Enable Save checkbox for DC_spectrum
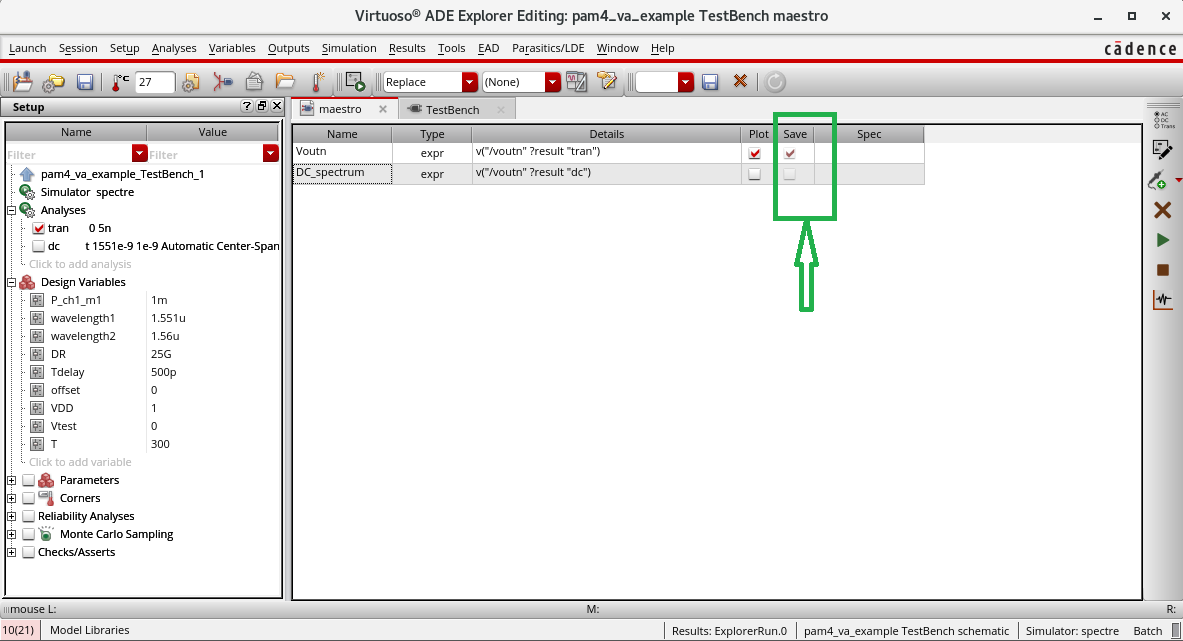Image resolution: width=1183 pixels, height=641 pixels. pos(790,174)
